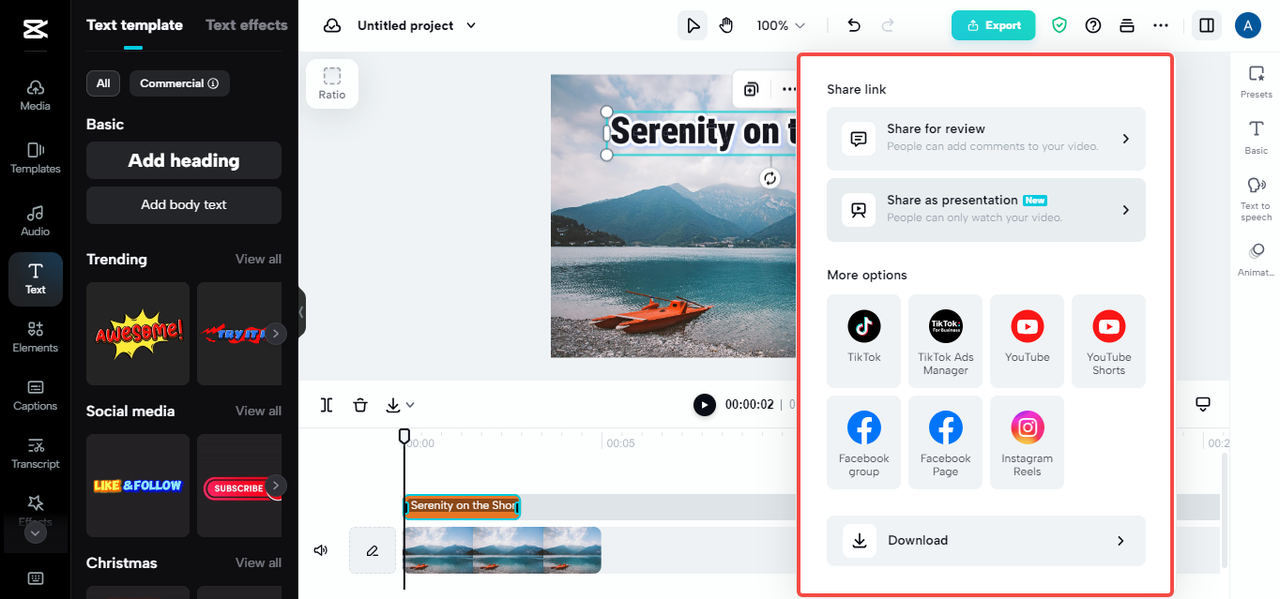Click the duplicate icon above the canvas
This screenshot has height=599, width=1280.
751,89
